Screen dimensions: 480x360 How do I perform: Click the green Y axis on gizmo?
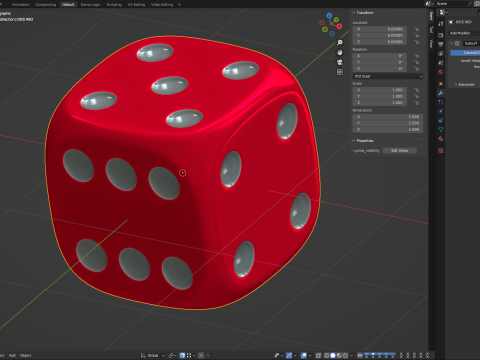(x=336, y=20)
